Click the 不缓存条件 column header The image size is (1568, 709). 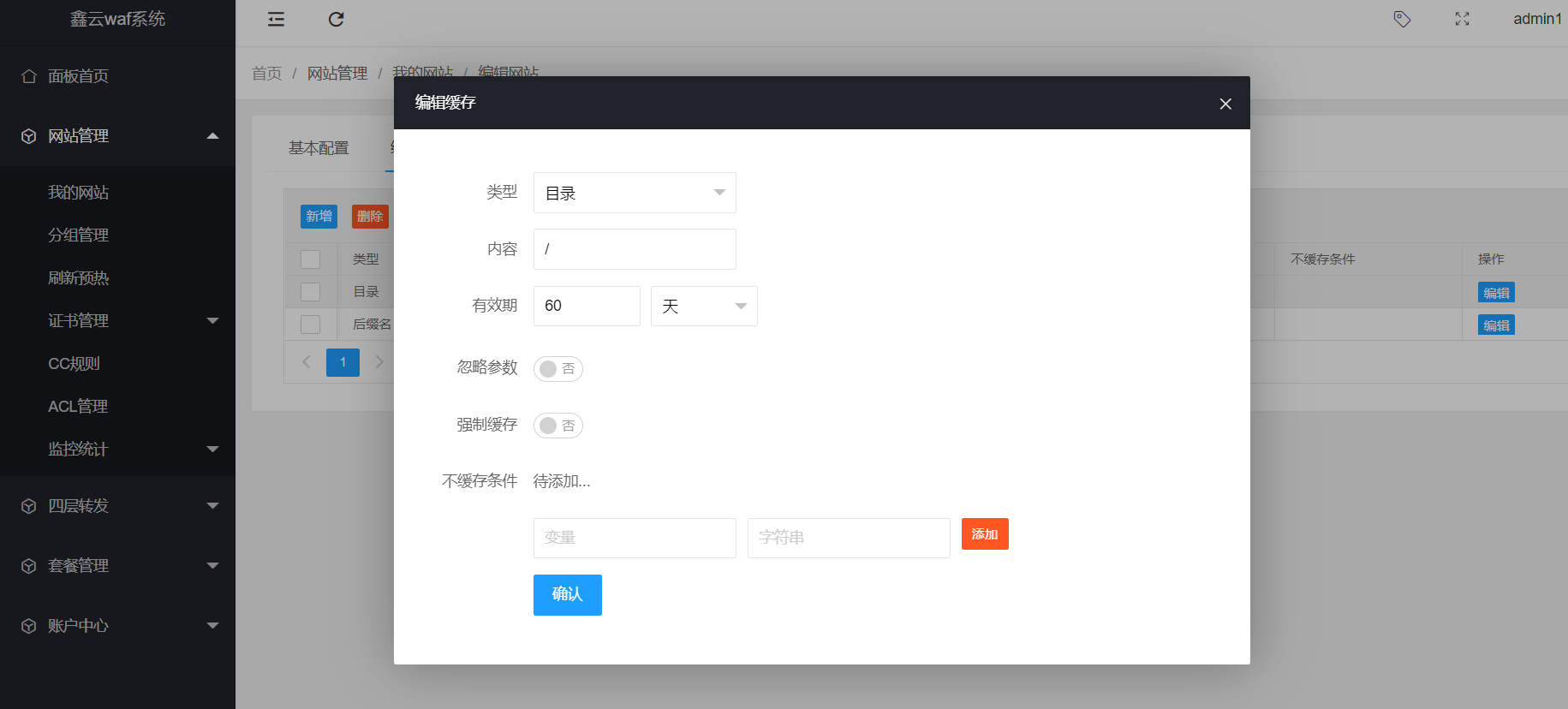[x=1322, y=259]
